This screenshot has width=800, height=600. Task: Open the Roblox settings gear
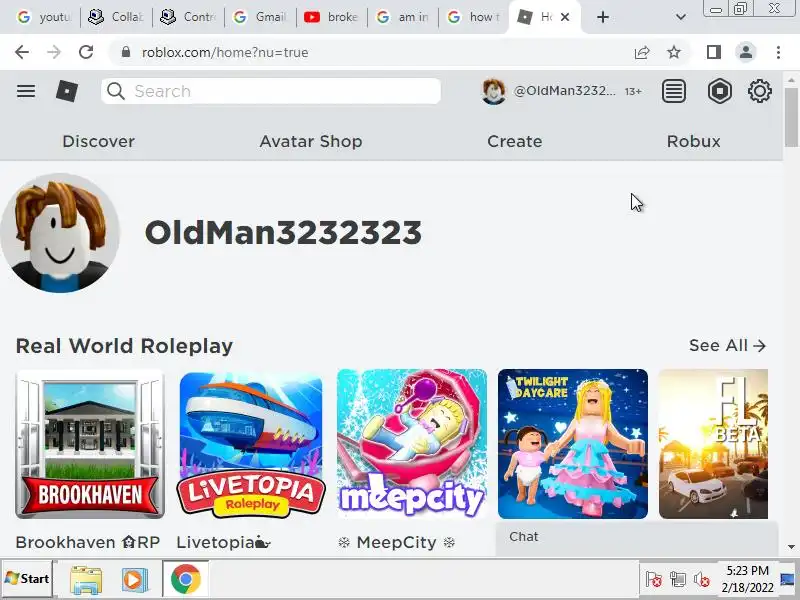[760, 91]
